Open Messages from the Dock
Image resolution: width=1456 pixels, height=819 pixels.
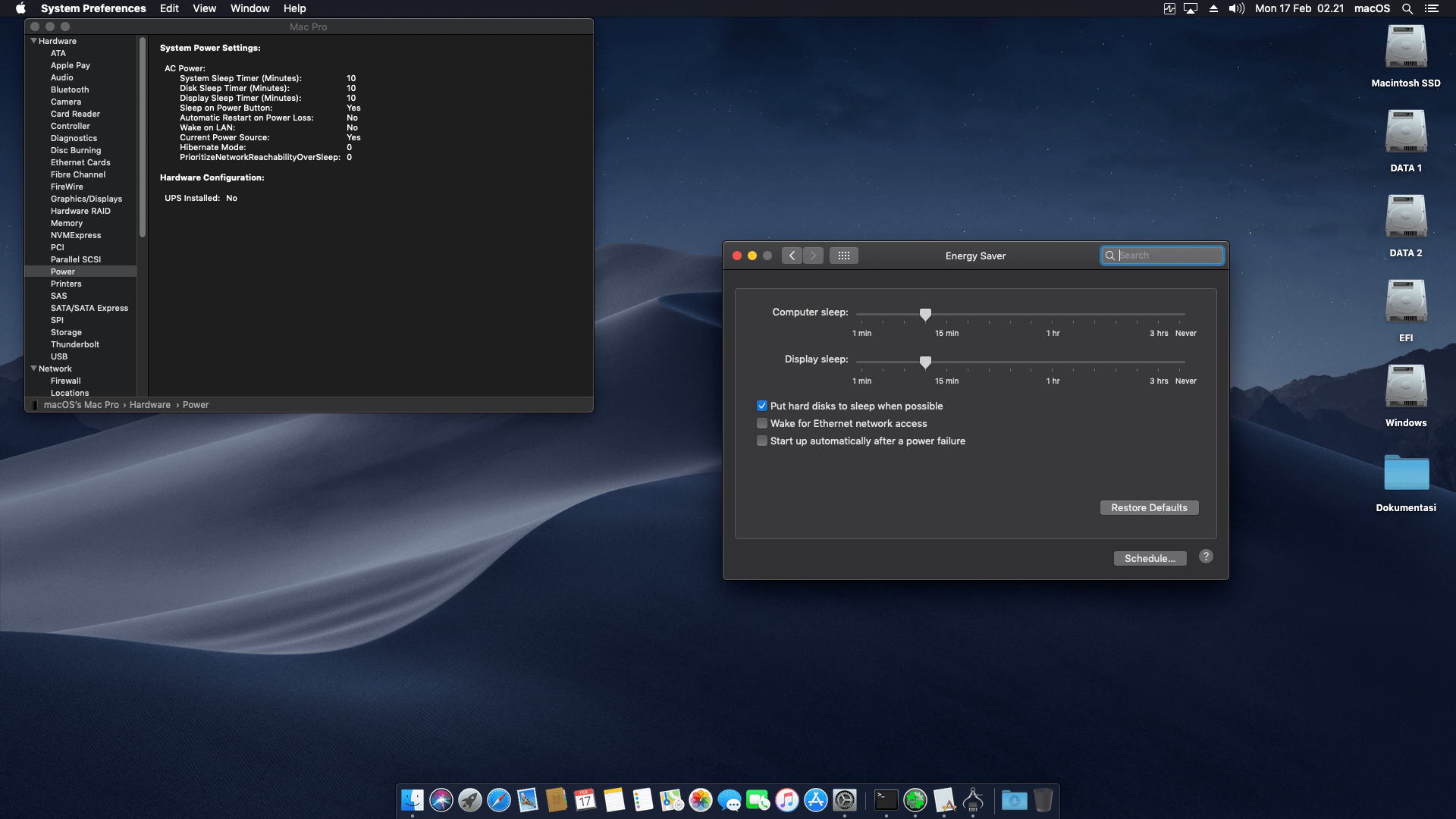point(729,800)
